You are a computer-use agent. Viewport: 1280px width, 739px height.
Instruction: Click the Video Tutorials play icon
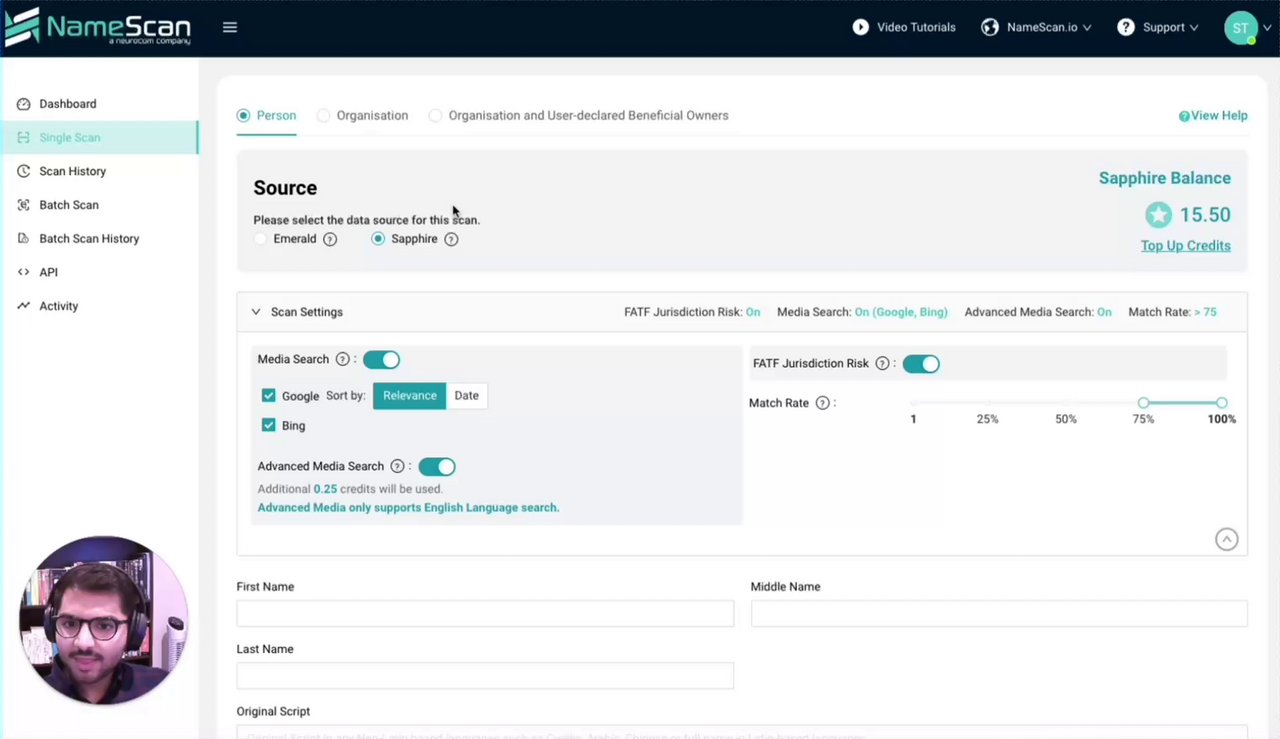[861, 27]
